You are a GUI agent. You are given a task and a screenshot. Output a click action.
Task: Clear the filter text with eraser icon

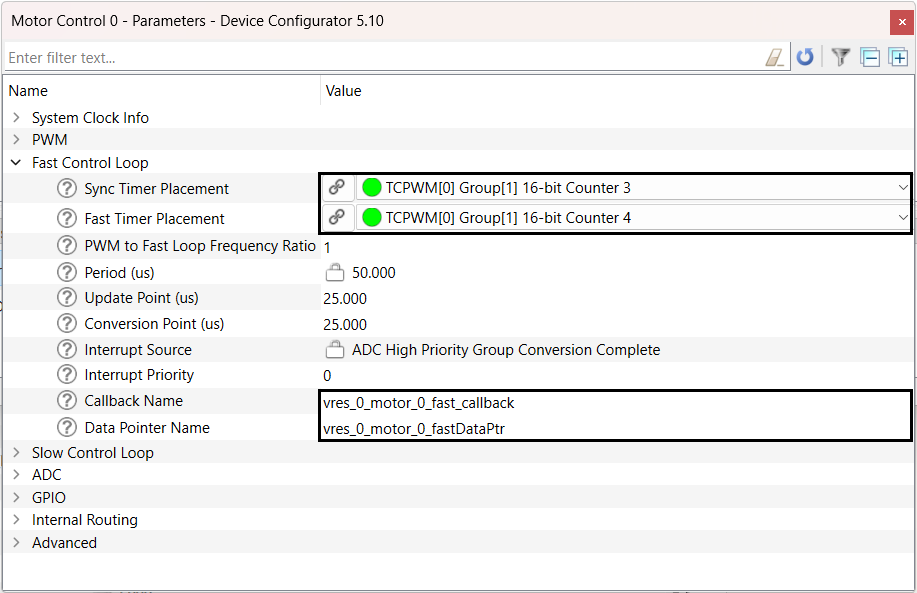tap(775, 57)
